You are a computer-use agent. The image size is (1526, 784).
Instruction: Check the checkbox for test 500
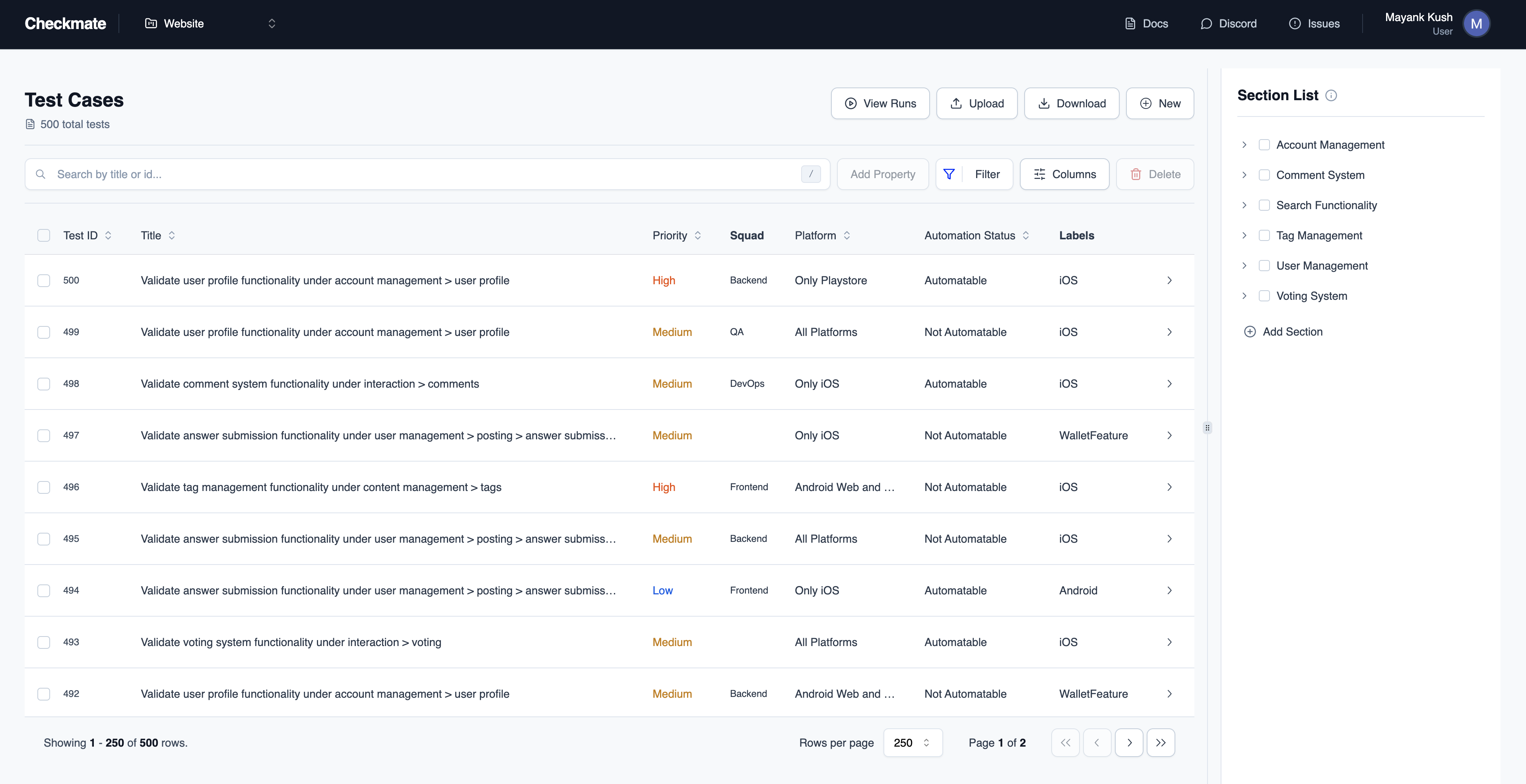pyautogui.click(x=44, y=280)
